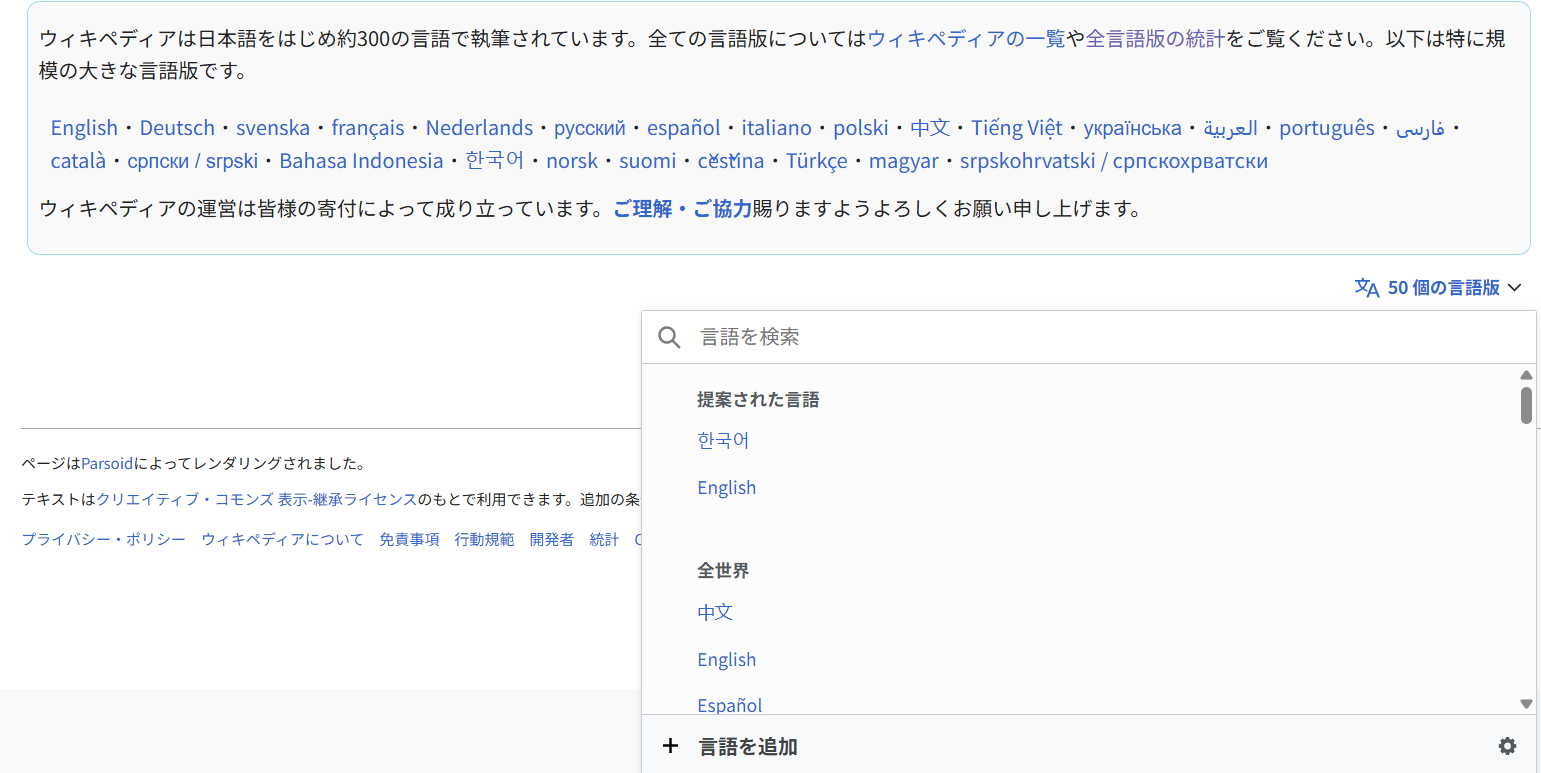Open the українська link

[x=1132, y=128]
